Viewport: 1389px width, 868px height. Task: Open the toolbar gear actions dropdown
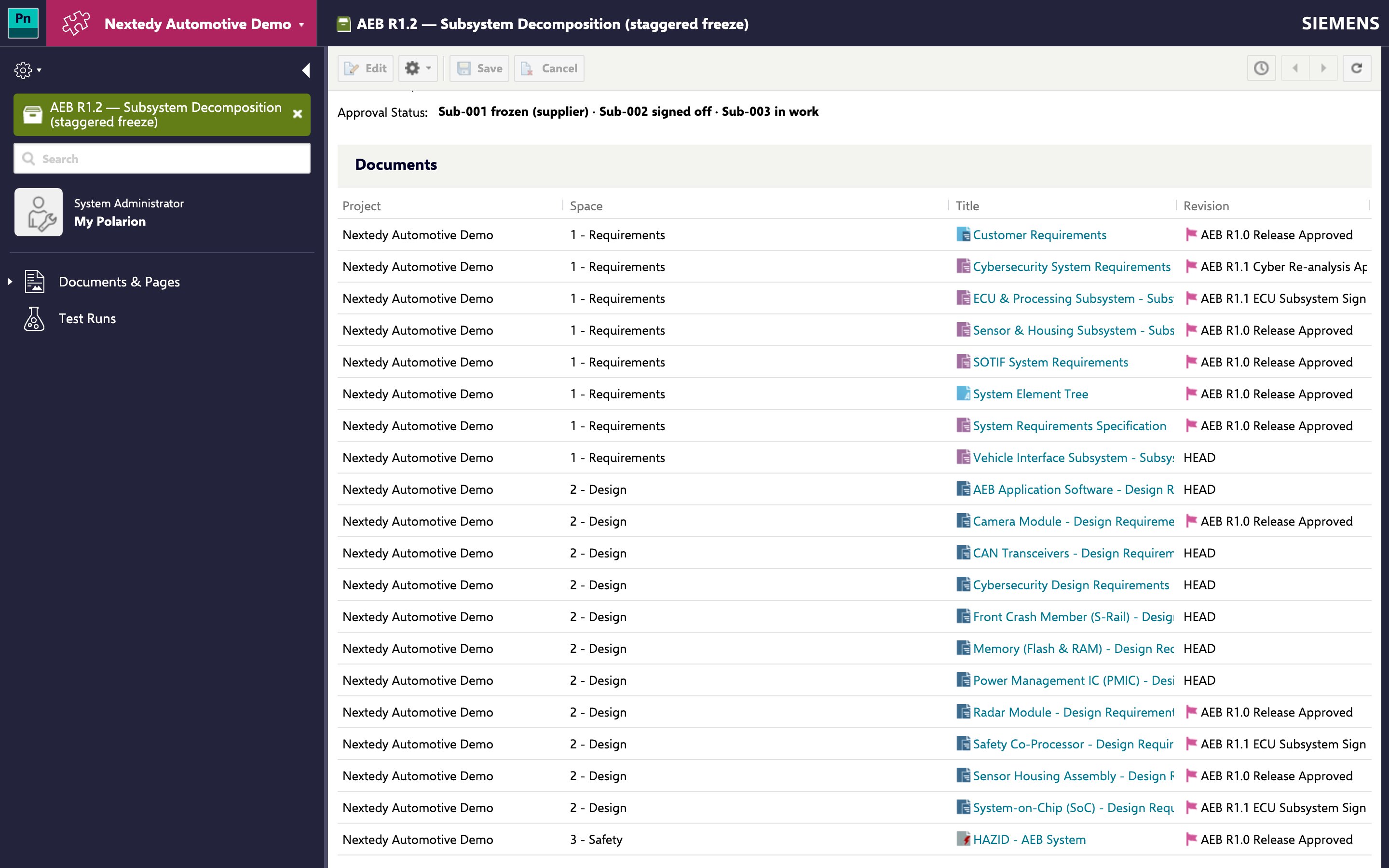point(418,68)
